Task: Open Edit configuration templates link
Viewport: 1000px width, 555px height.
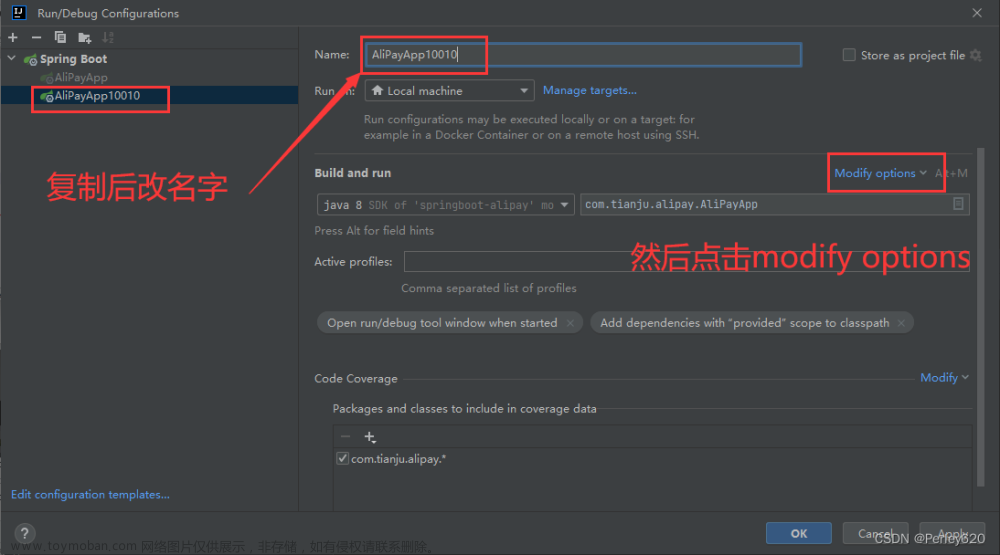Action: (90, 494)
